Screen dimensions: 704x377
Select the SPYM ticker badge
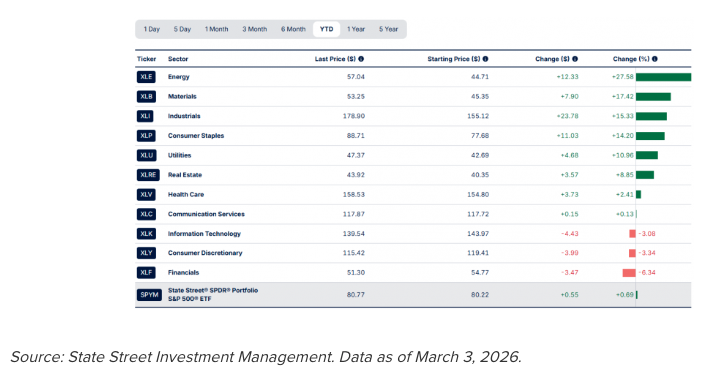(x=149, y=295)
